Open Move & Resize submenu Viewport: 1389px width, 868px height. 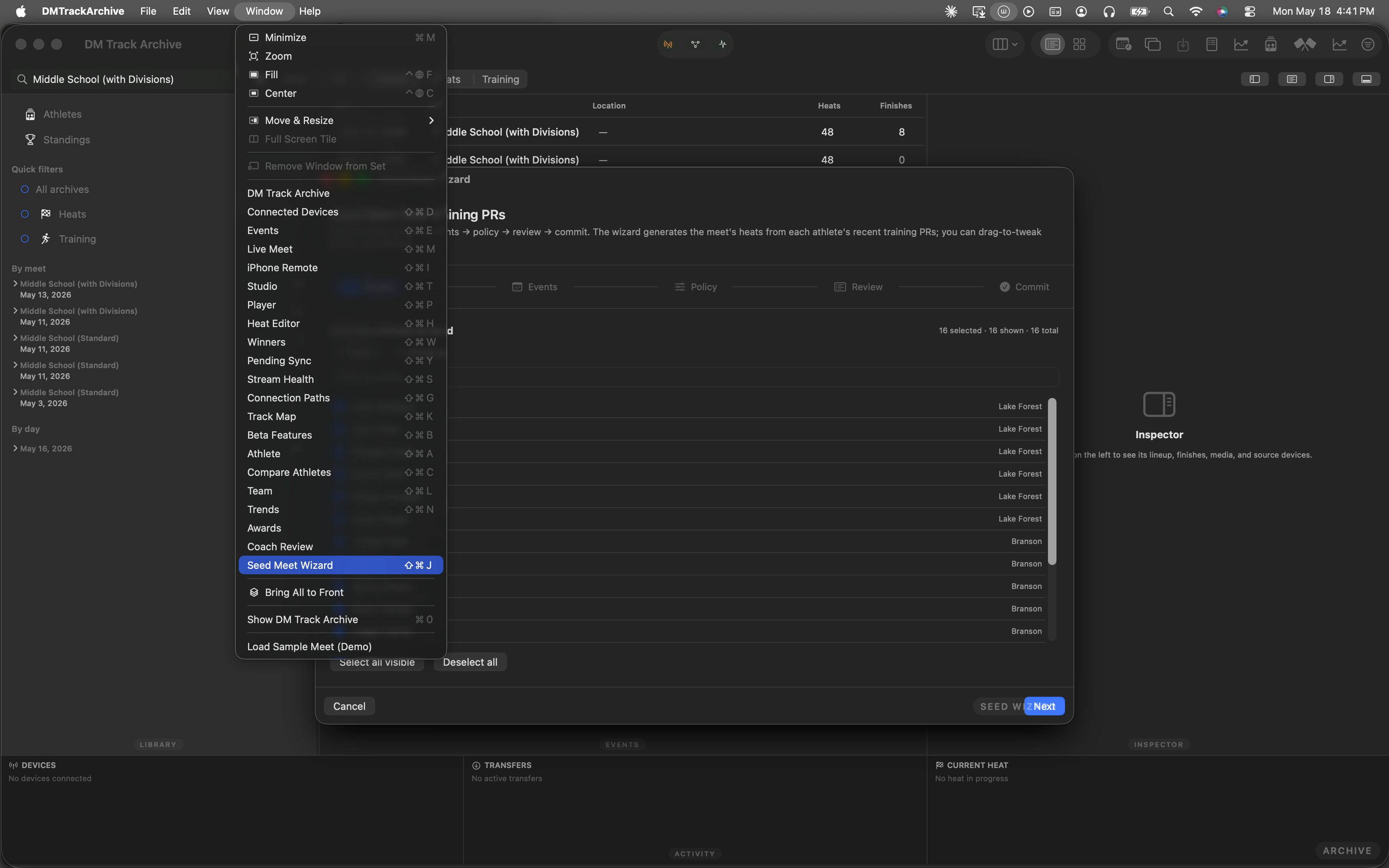340,120
